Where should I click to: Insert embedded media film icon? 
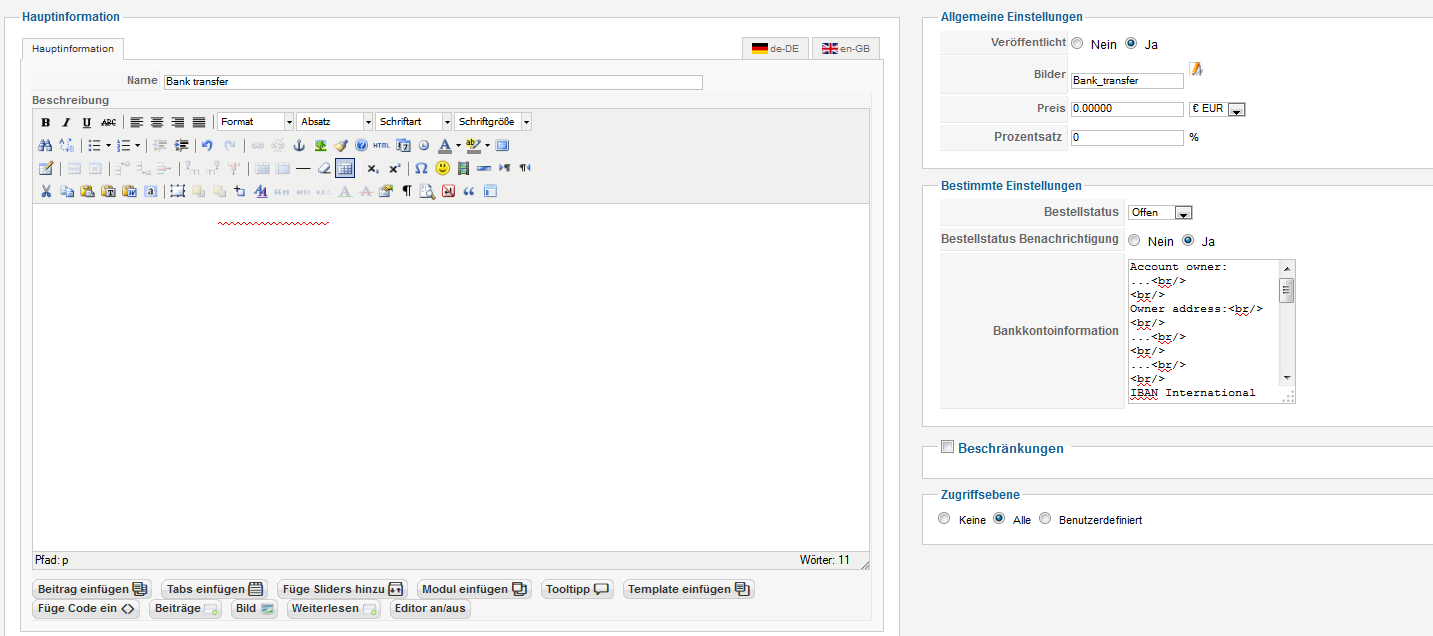click(x=463, y=168)
